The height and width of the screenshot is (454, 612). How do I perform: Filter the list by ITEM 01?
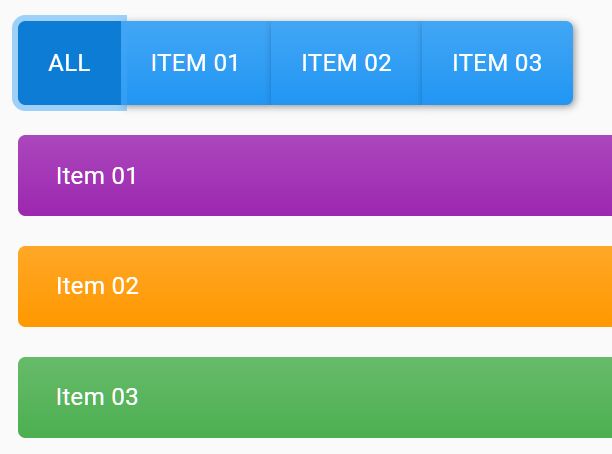point(196,63)
